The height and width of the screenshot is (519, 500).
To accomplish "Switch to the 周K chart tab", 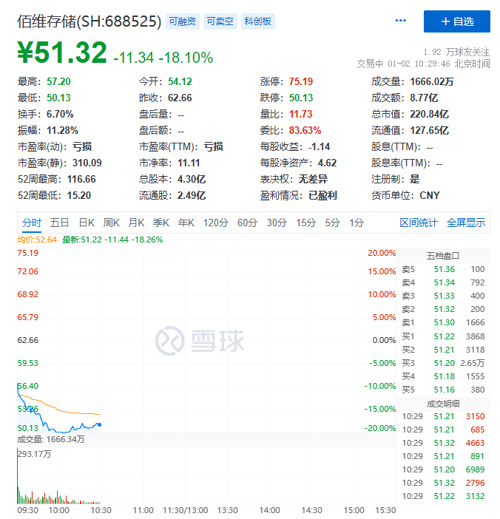I will pos(111,222).
